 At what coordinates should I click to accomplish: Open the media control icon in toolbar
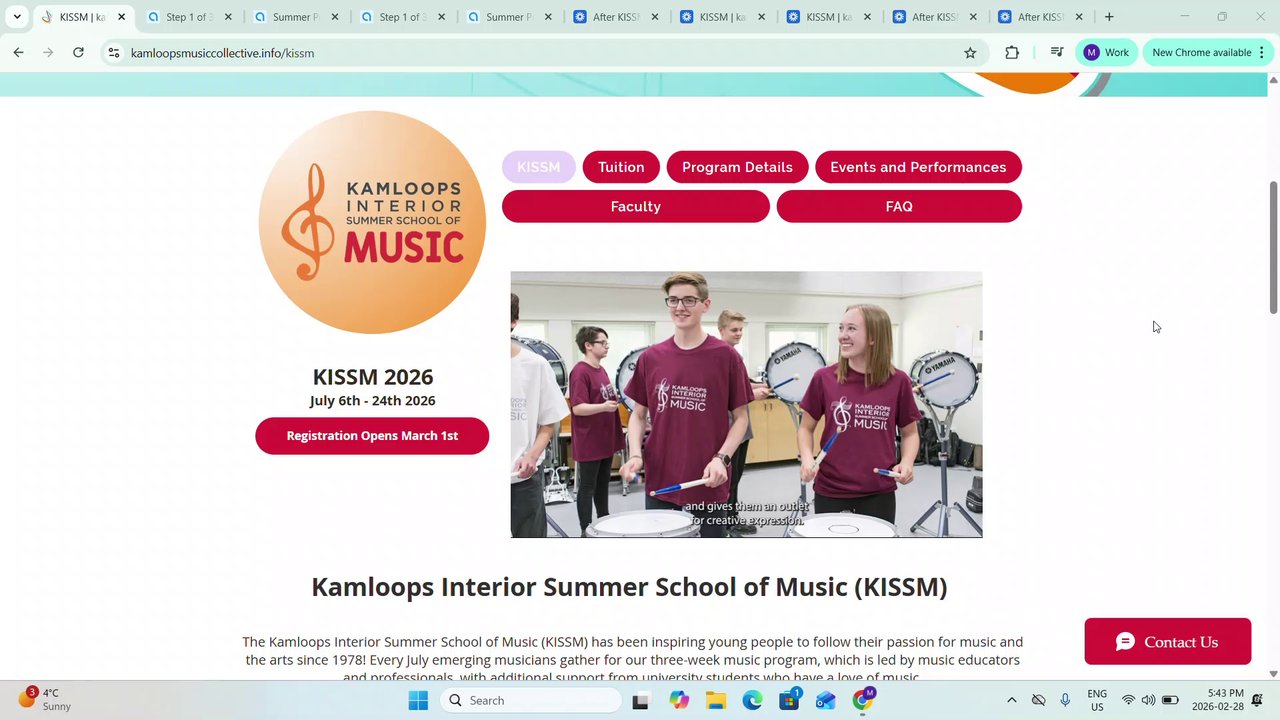(1056, 53)
